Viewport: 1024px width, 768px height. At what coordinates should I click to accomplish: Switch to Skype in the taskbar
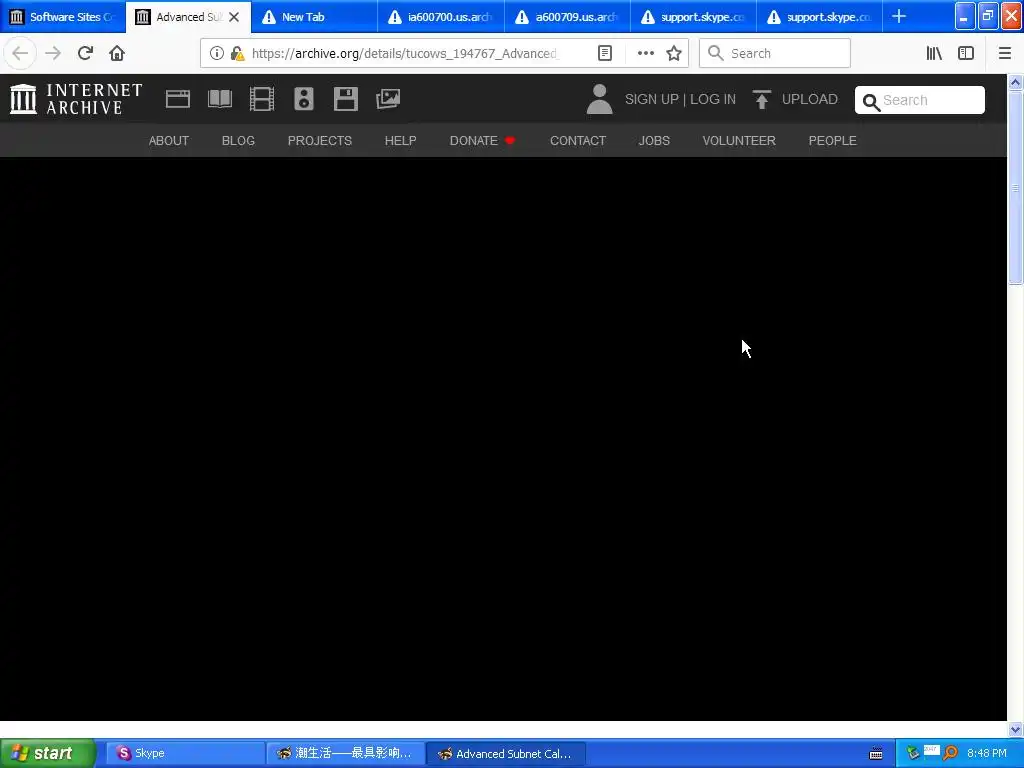click(x=185, y=753)
